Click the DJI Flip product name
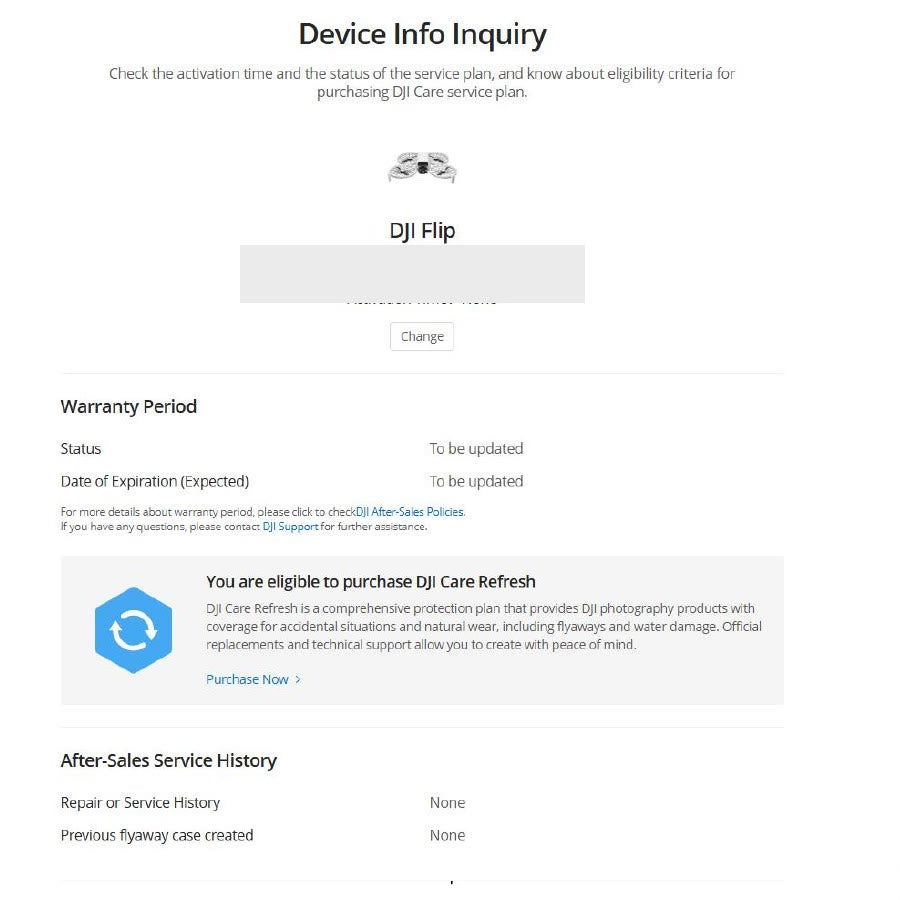 422,231
